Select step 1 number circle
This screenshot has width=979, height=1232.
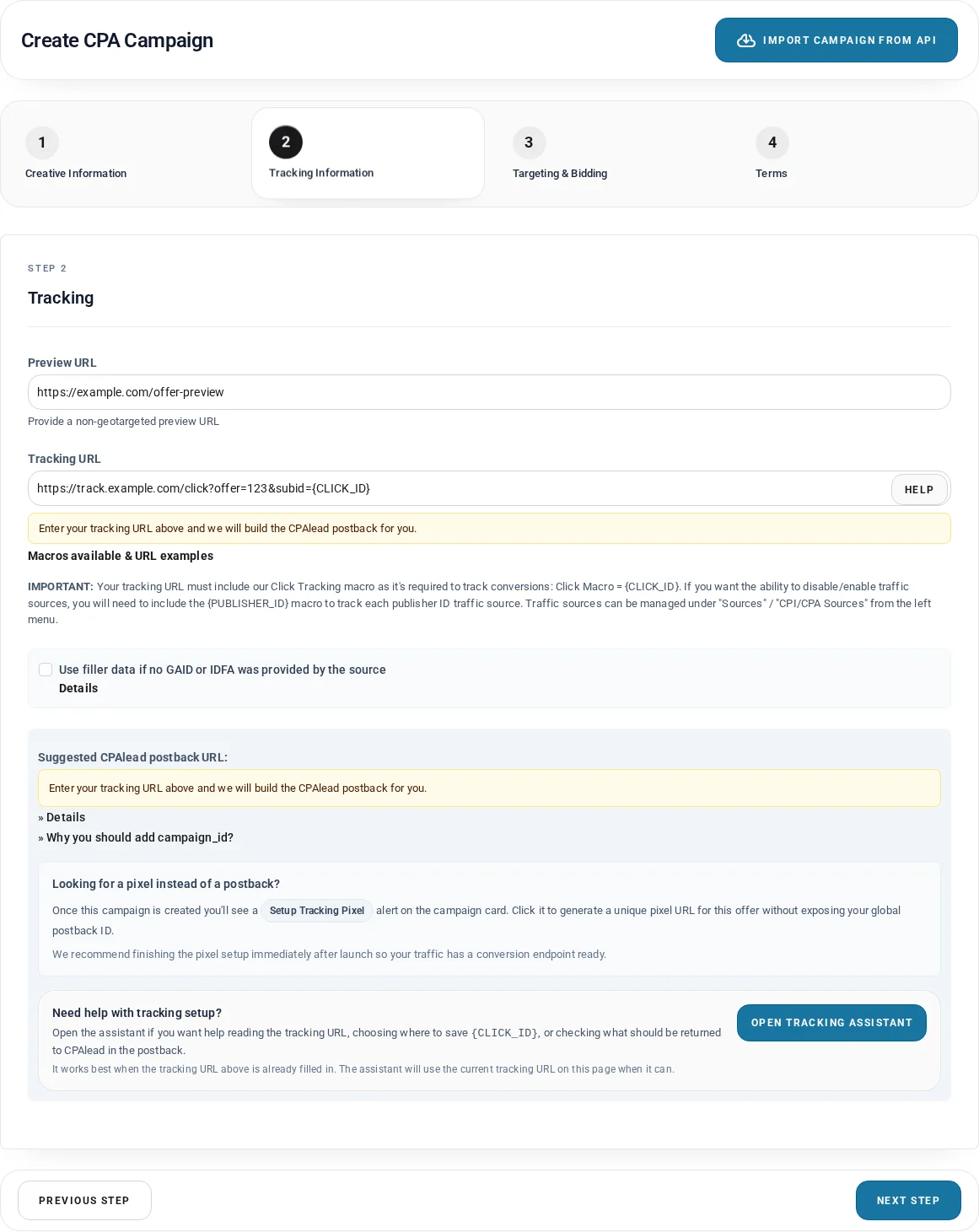[42, 143]
